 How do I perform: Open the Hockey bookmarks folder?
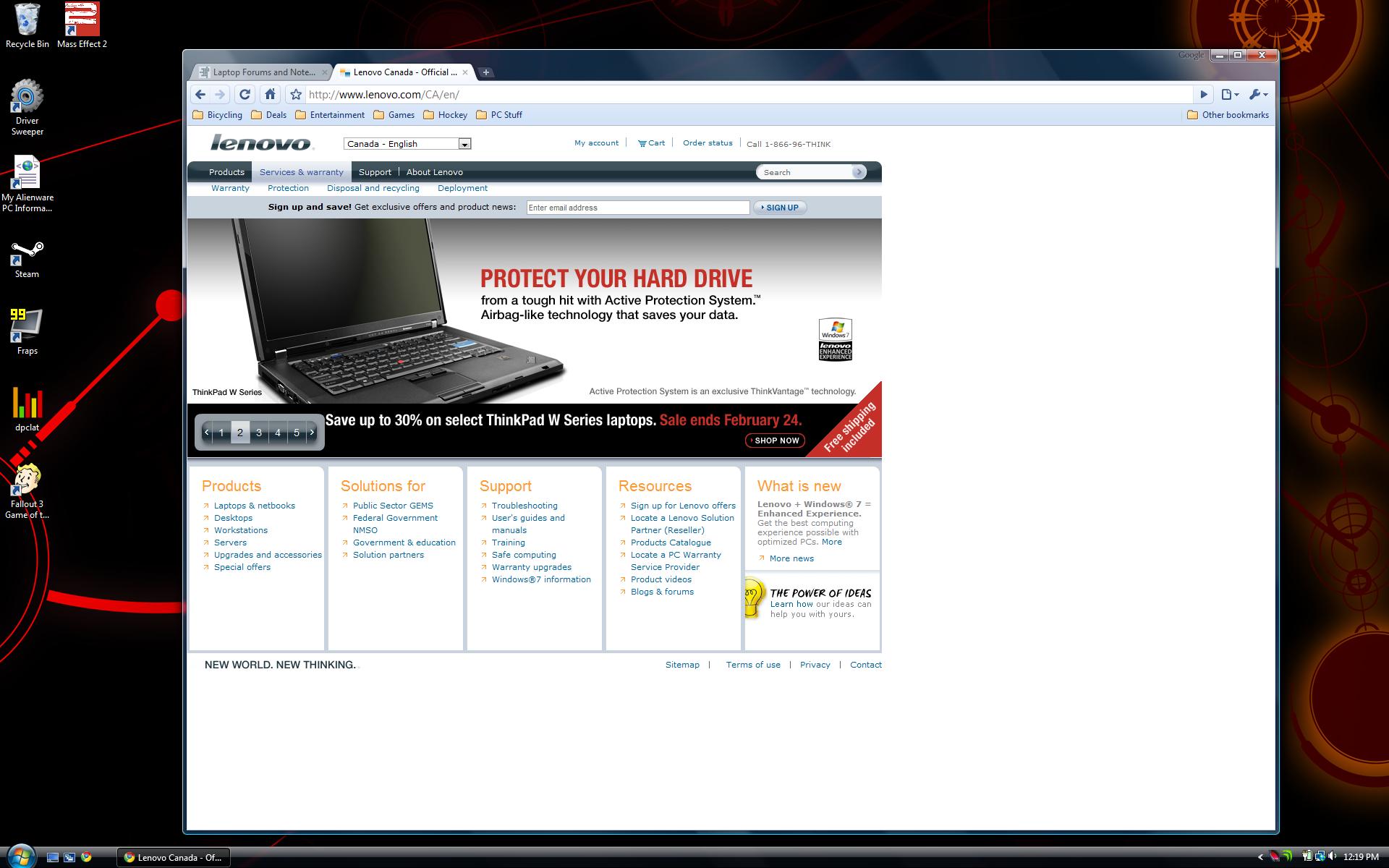[446, 115]
